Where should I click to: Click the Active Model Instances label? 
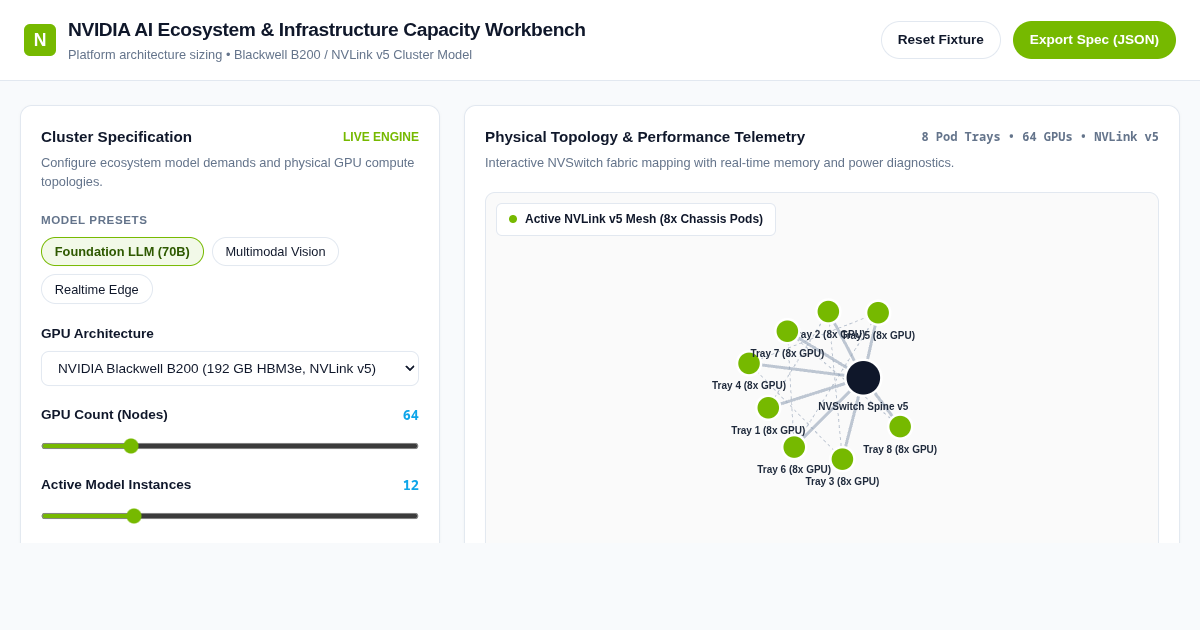116,485
